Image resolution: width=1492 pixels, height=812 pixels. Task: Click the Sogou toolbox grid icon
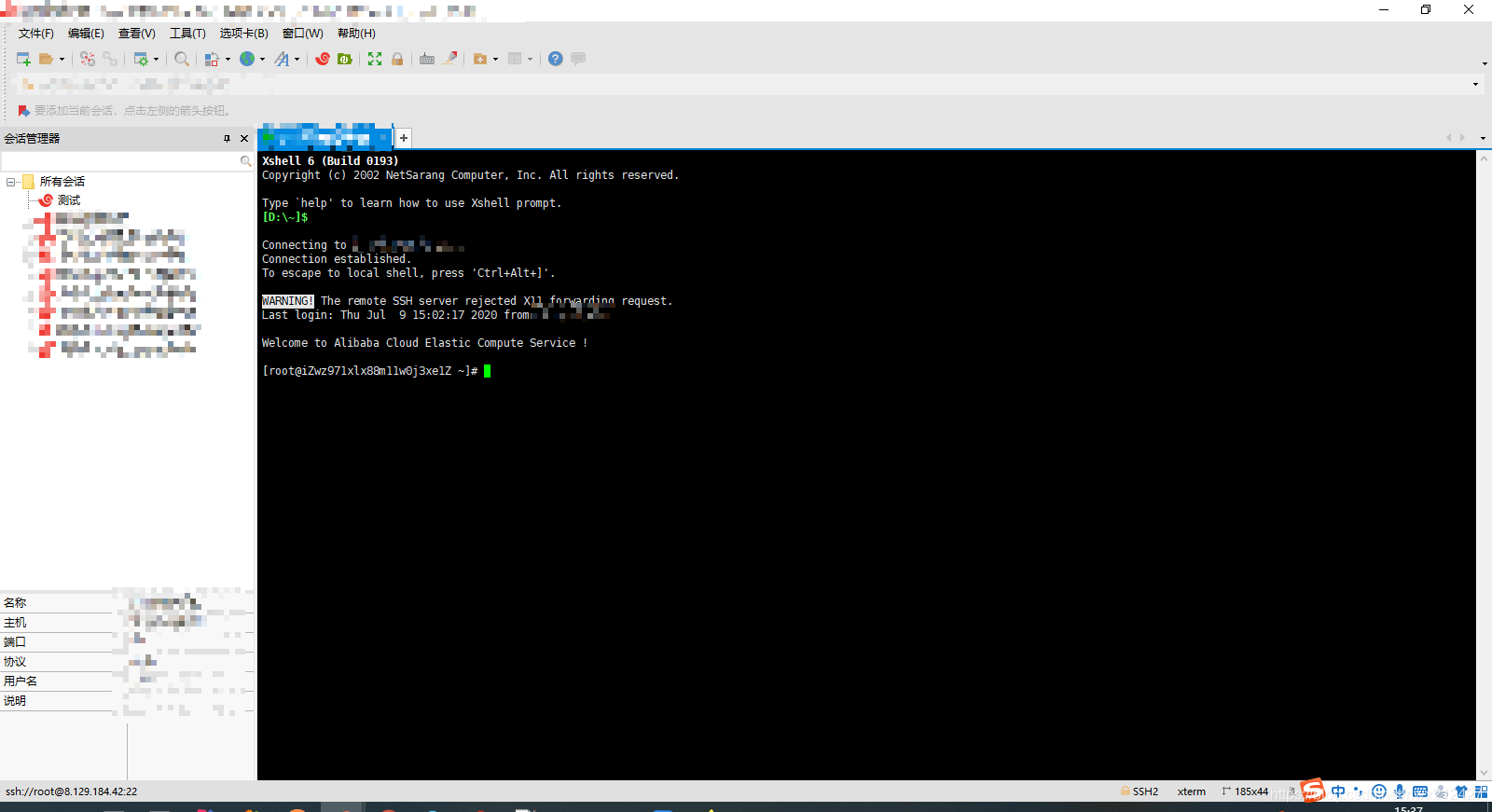(x=1482, y=791)
